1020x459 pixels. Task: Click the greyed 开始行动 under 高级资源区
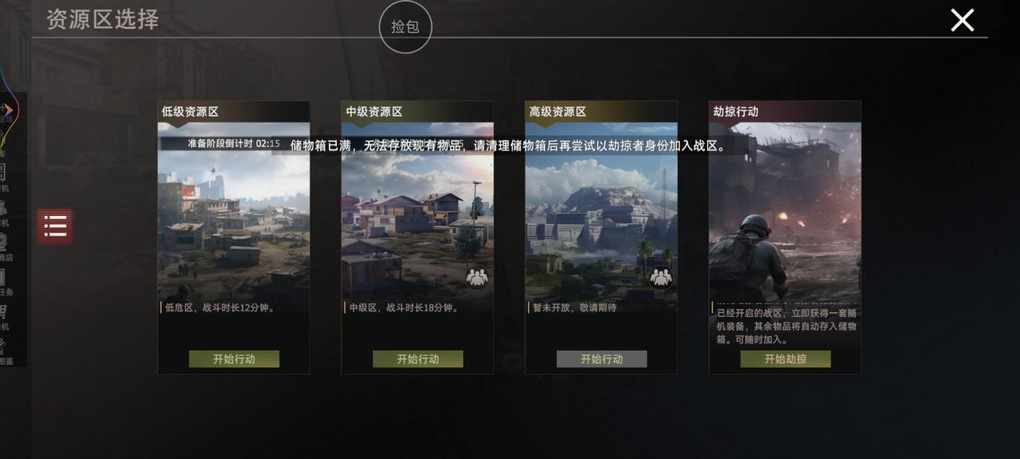(x=602, y=359)
